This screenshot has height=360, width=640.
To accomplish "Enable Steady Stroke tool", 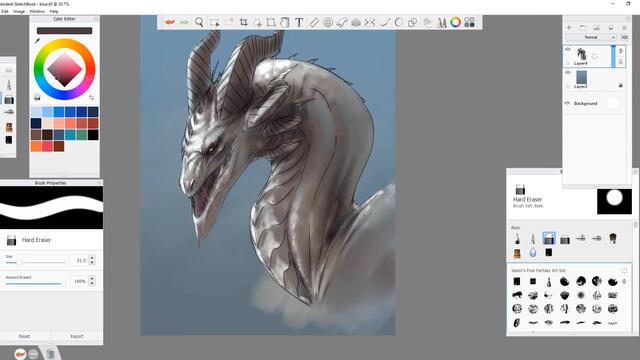I will click(x=384, y=22).
